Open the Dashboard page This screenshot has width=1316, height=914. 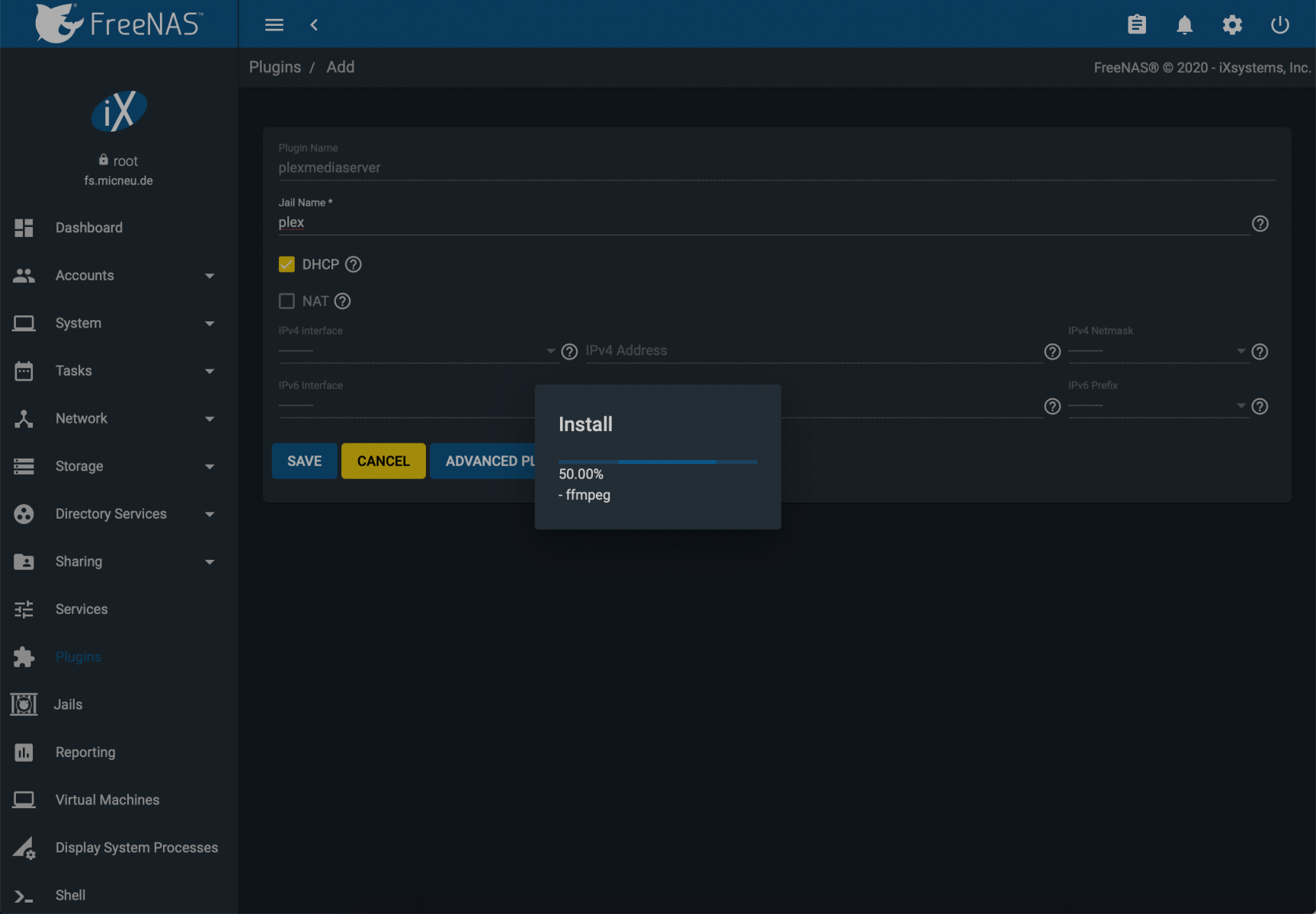[88, 228]
